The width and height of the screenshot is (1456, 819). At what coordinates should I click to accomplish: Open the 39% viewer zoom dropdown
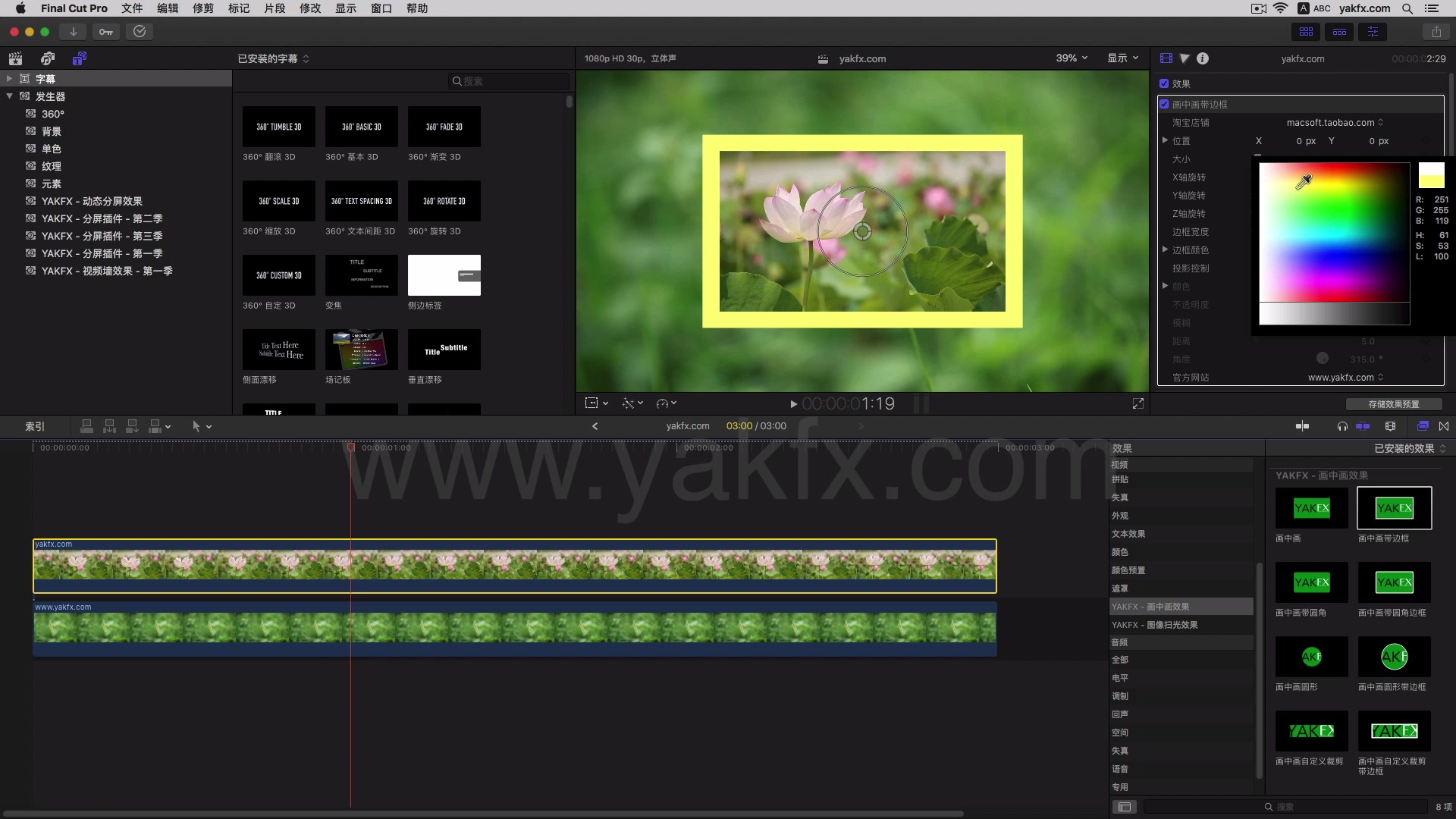pyautogui.click(x=1072, y=58)
